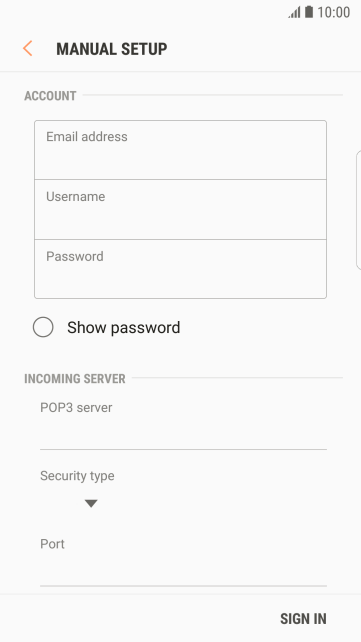Image resolution: width=361 pixels, height=642 pixels.
Task: Tap the 10:00 clock in status bar
Action: 334,12
